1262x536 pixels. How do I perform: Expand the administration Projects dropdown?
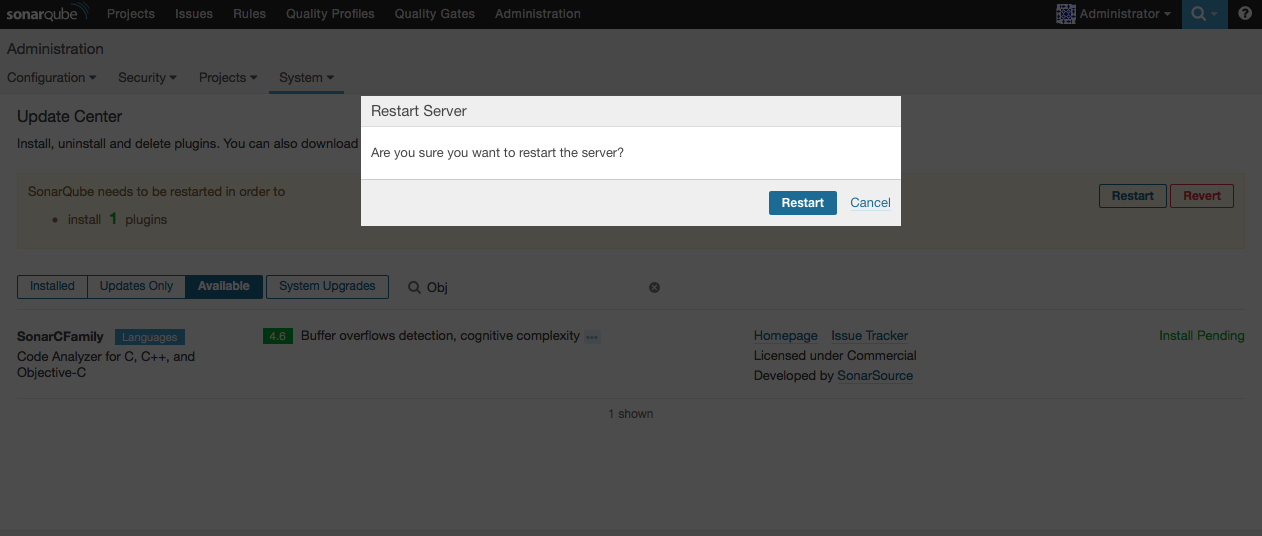pyautogui.click(x=228, y=77)
